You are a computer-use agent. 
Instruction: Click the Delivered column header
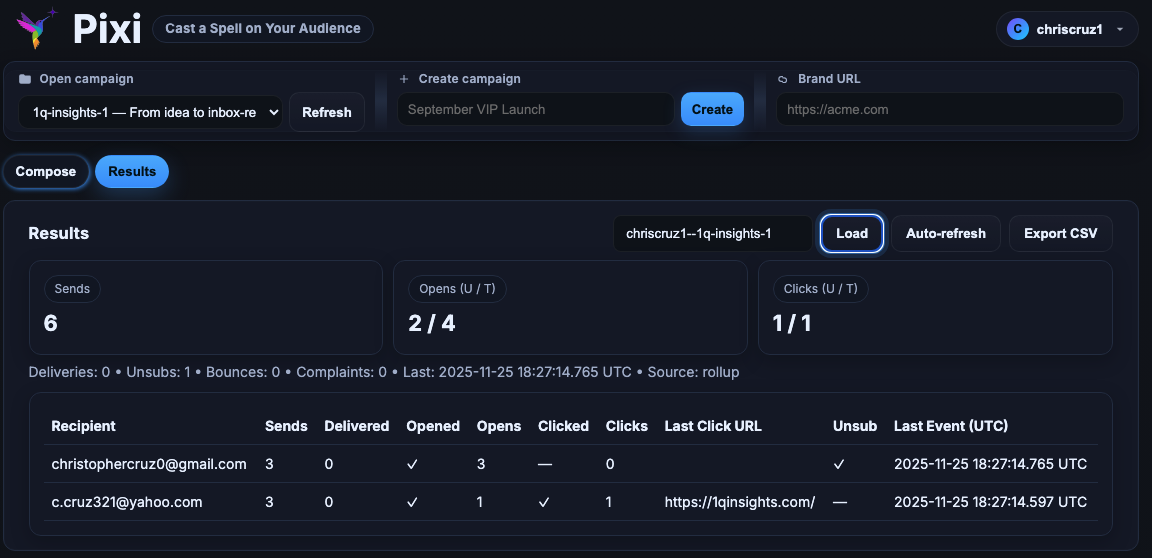click(356, 426)
